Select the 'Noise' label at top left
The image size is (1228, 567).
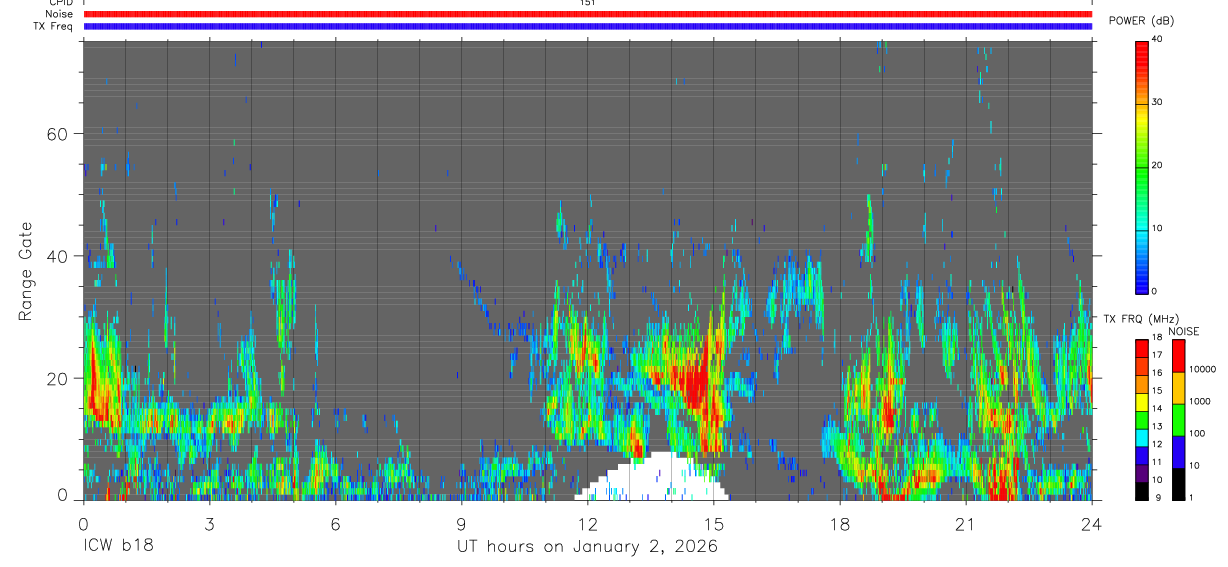pos(59,14)
